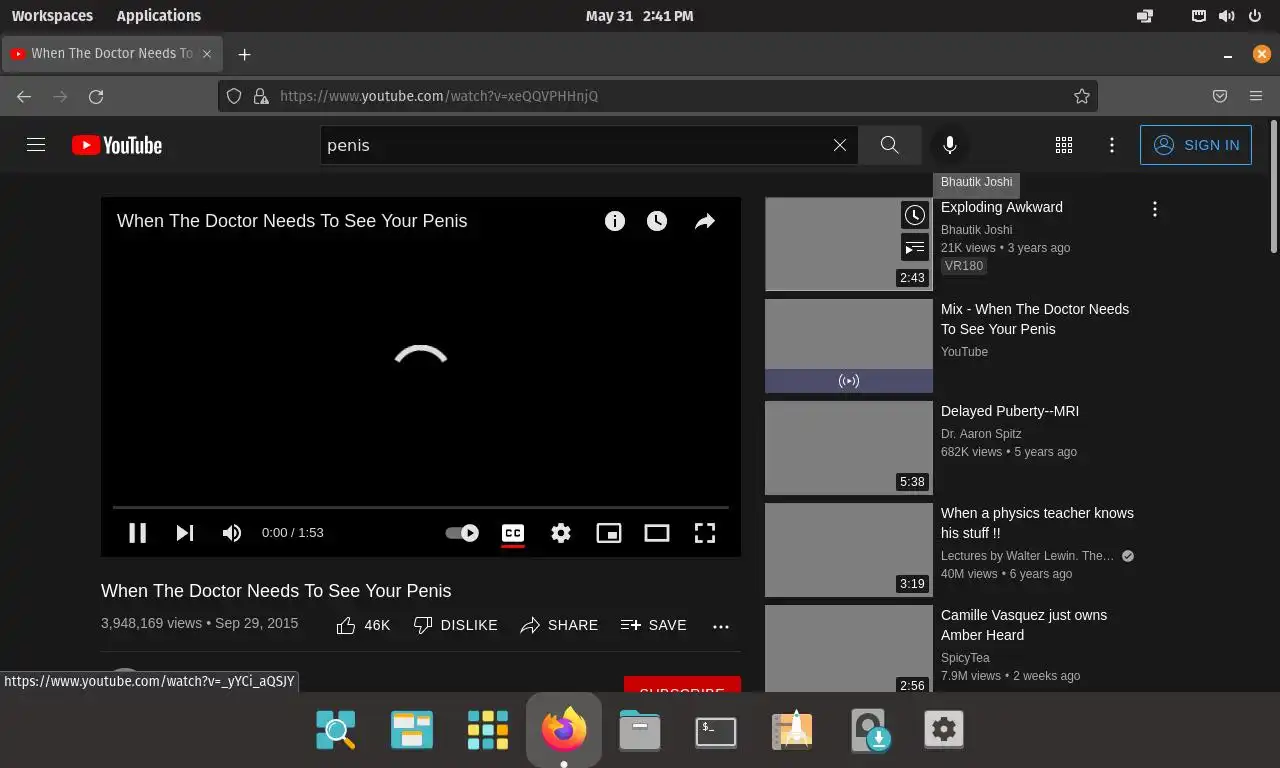Open the Mix playlist thumbnail
The width and height of the screenshot is (1280, 768).
click(x=849, y=346)
